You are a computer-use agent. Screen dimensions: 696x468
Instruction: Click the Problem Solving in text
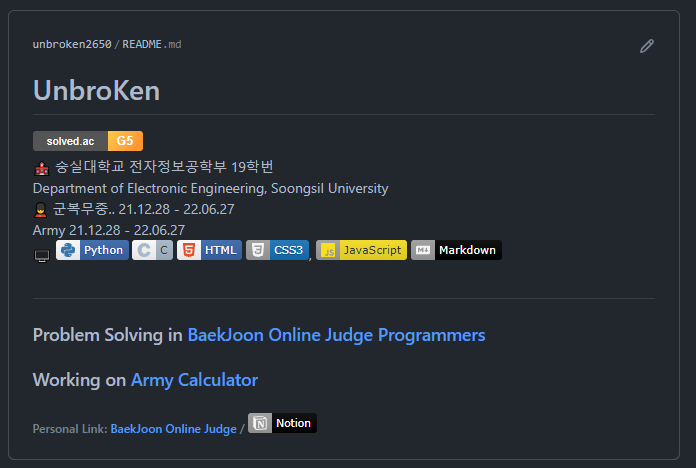pyautogui.click(x=107, y=335)
